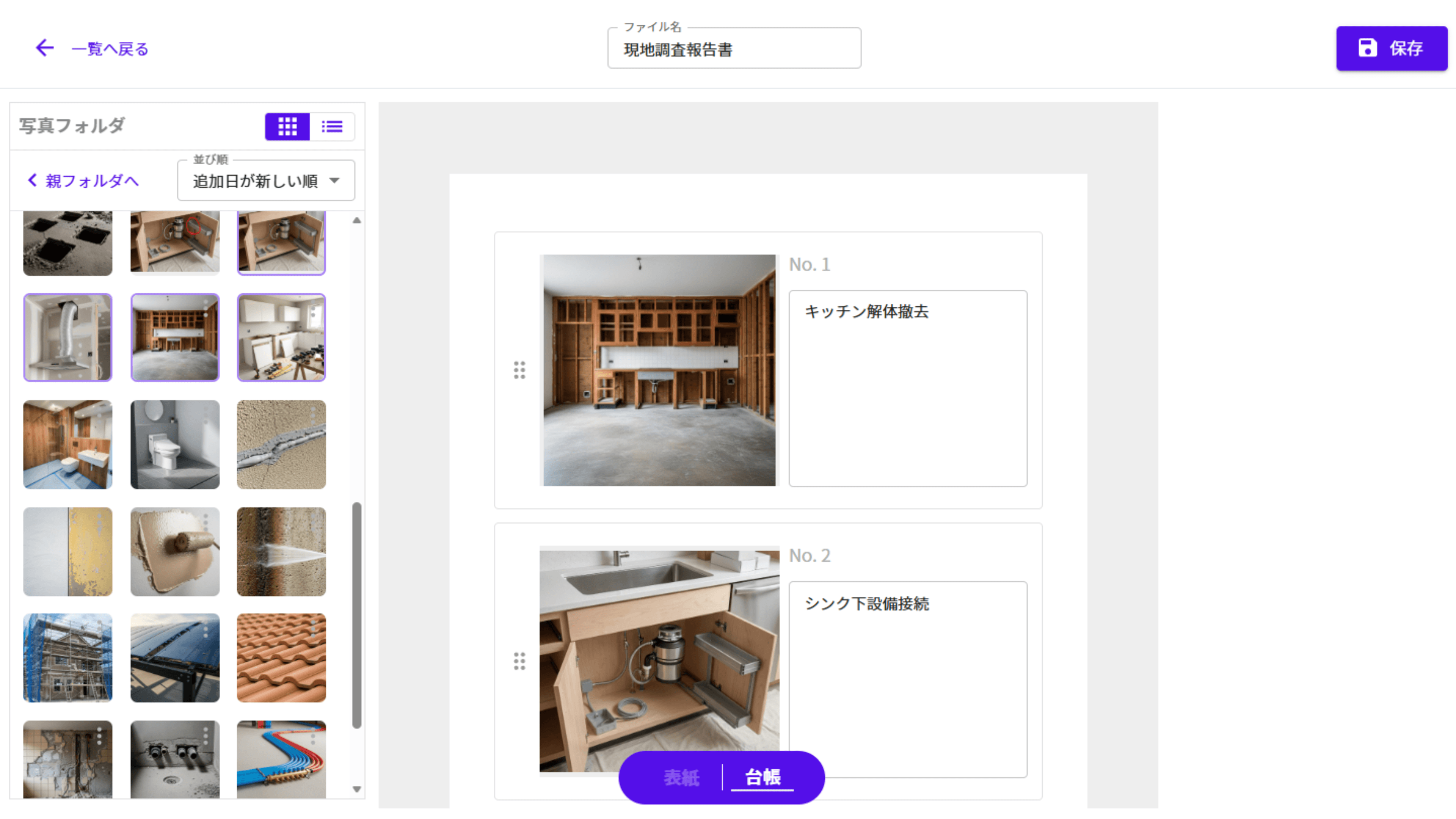The width and height of the screenshot is (1456, 819).
Task: Edit the ファイル名 field 現地調査報告書
Action: [x=734, y=49]
